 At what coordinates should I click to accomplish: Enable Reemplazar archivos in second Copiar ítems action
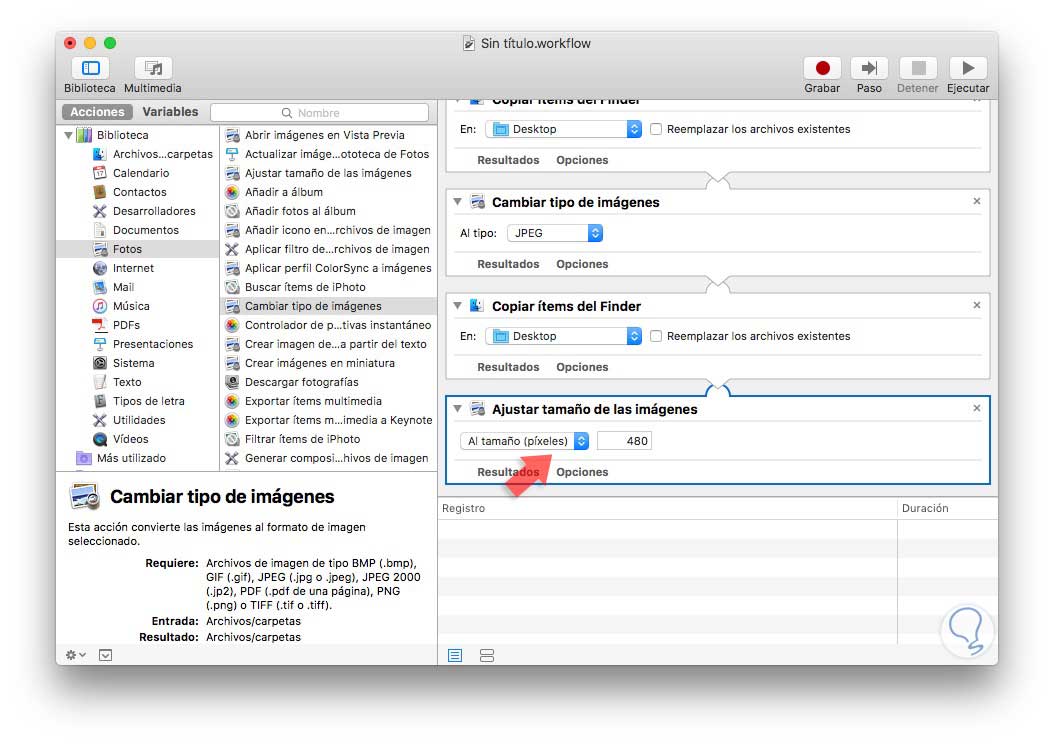[x=656, y=336]
